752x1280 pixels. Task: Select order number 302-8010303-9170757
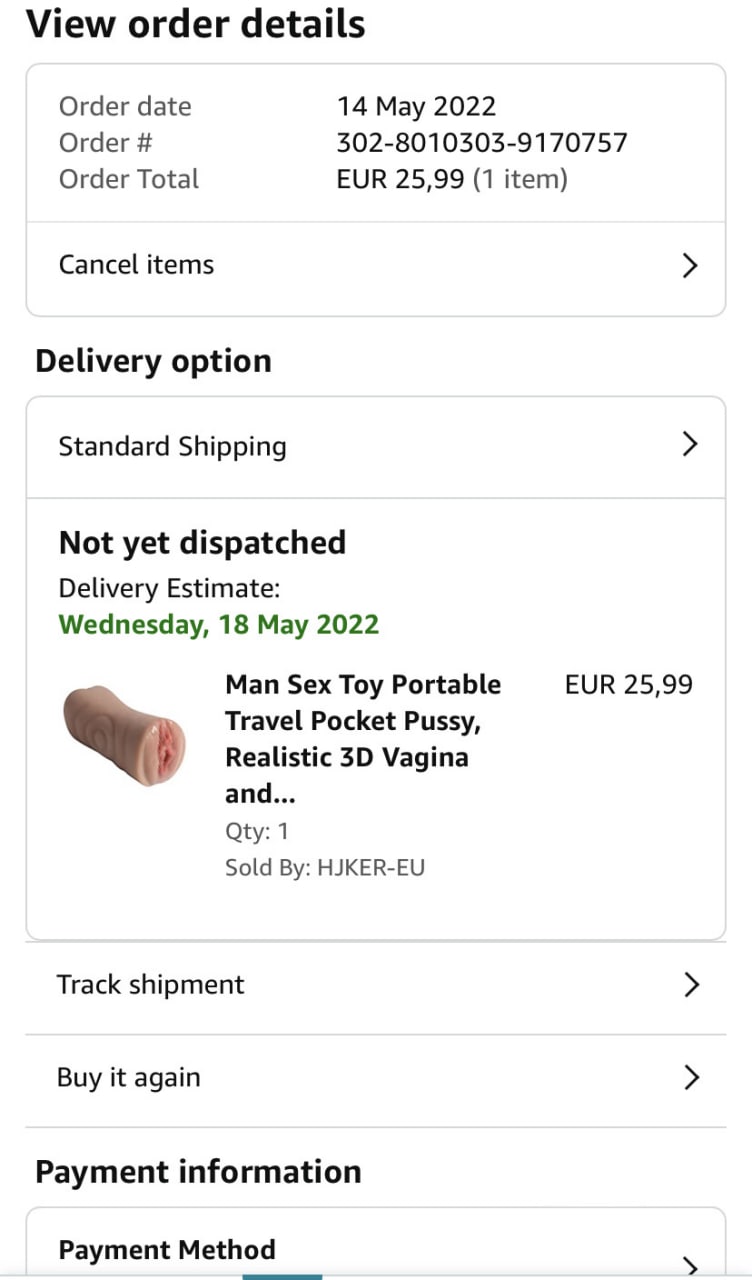coord(482,143)
